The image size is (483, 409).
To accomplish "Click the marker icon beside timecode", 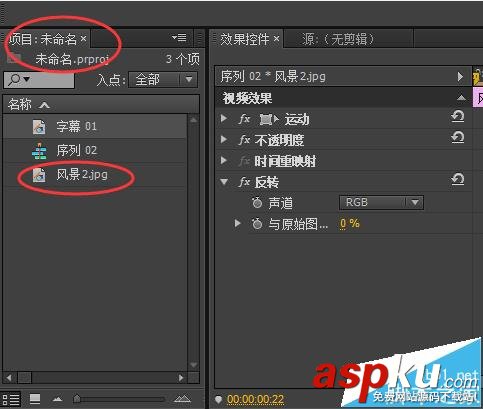I will click(x=218, y=399).
